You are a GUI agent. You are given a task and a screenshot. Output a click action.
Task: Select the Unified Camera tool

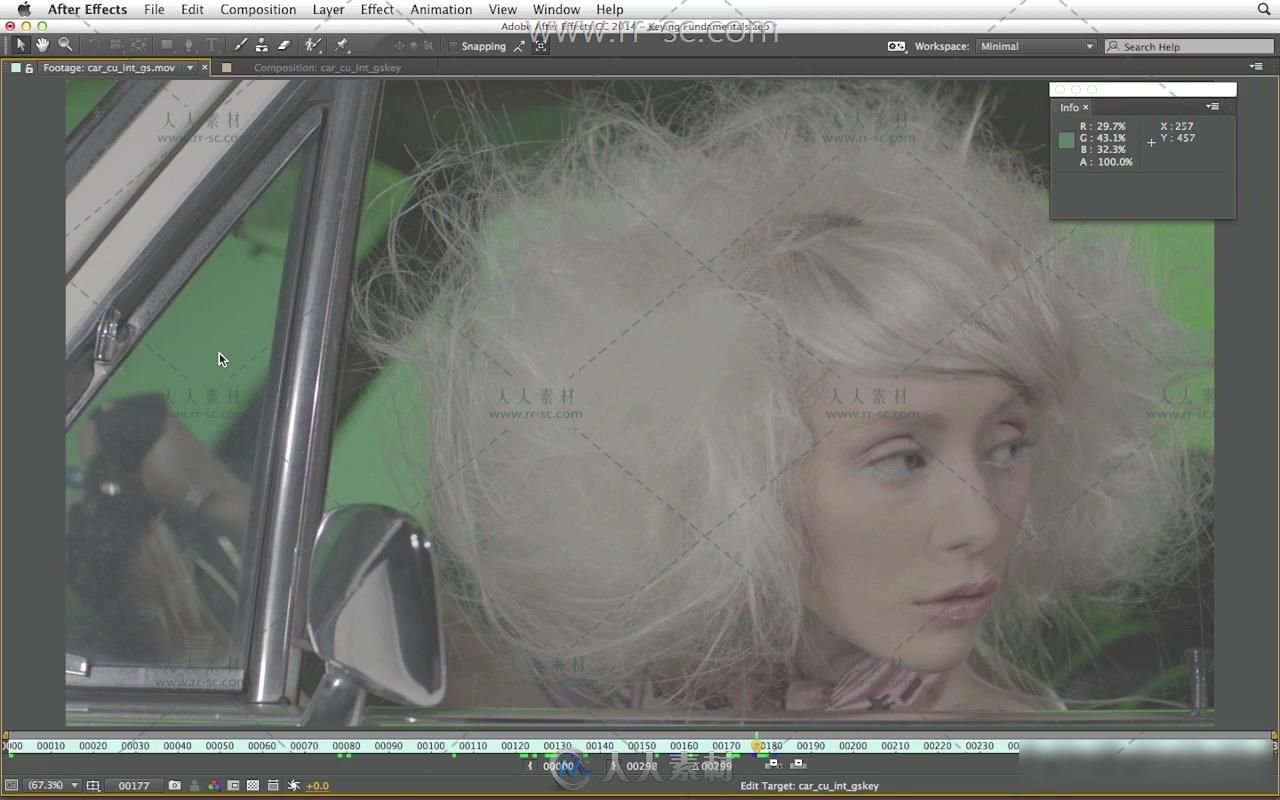116,45
